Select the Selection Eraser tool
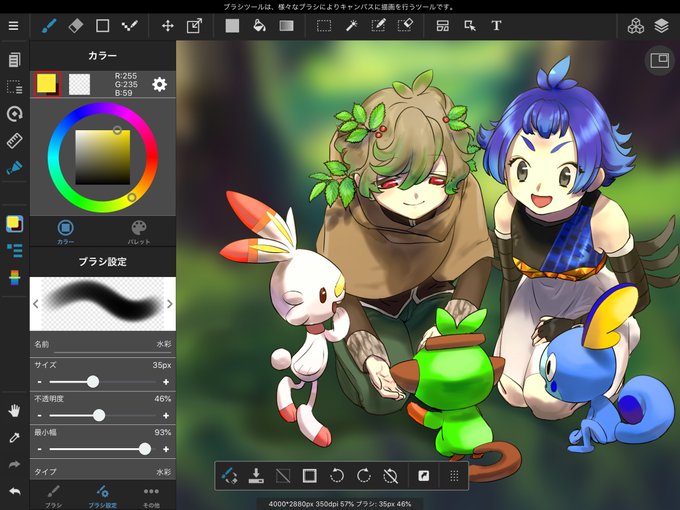The image size is (680, 510). point(405,26)
